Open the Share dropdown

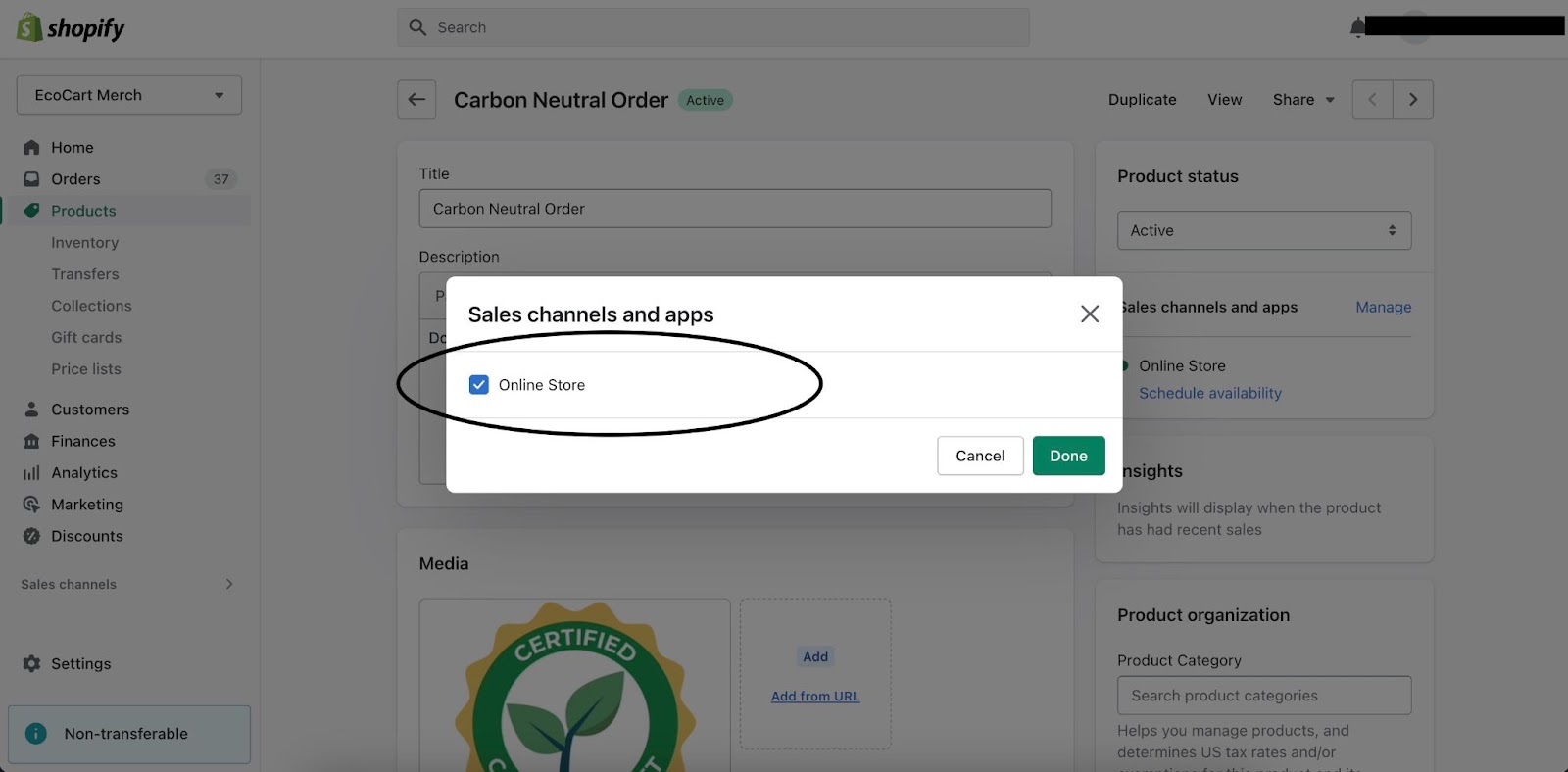[1303, 100]
